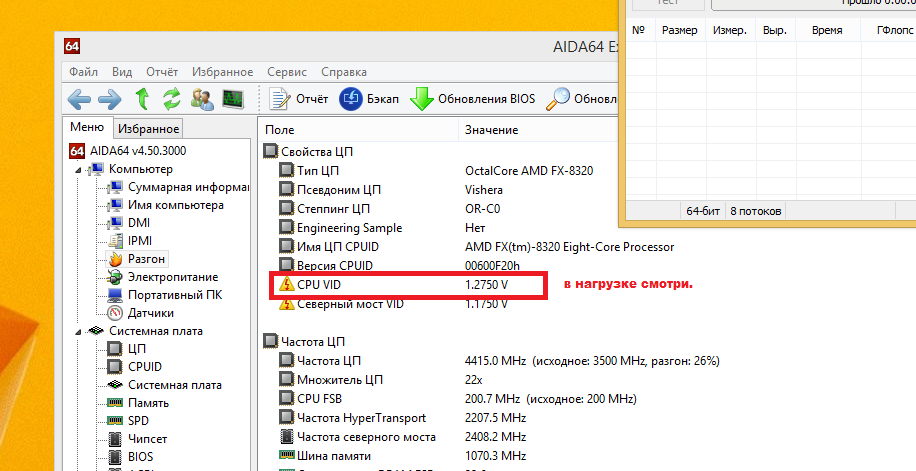The image size is (916, 471).
Task: Collapse the Компьютер tree node
Action: click(x=79, y=169)
